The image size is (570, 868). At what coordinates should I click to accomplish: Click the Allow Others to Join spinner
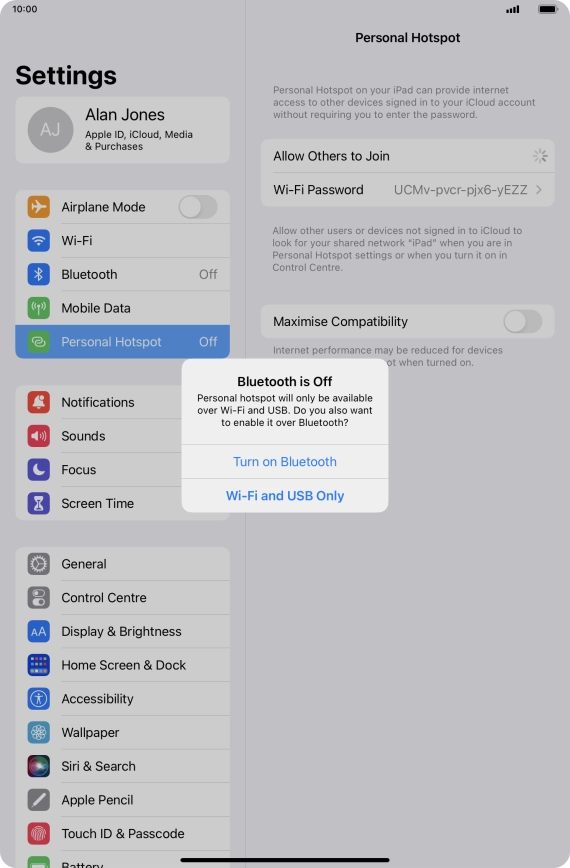pyautogui.click(x=540, y=156)
